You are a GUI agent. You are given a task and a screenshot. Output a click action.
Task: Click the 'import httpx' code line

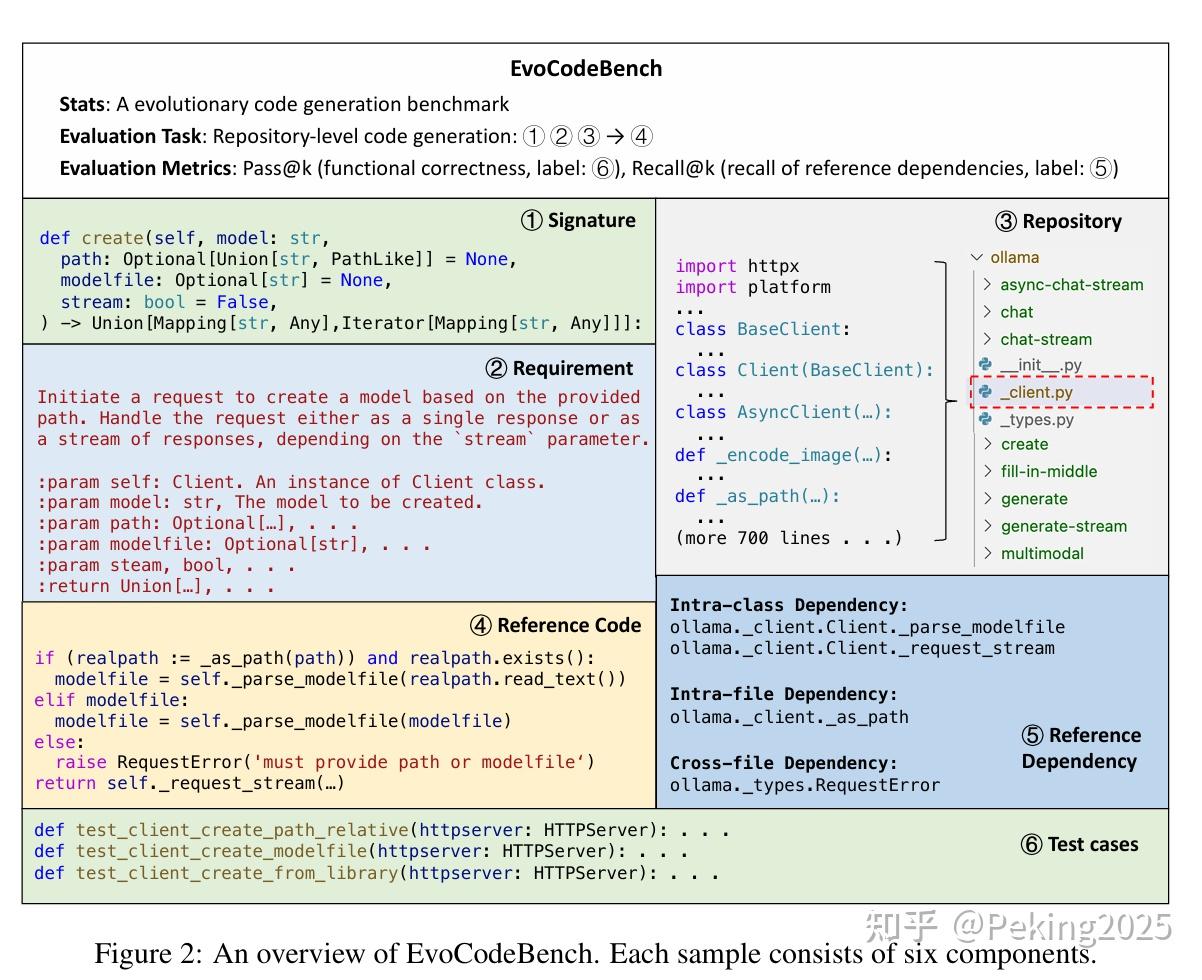coord(737,266)
